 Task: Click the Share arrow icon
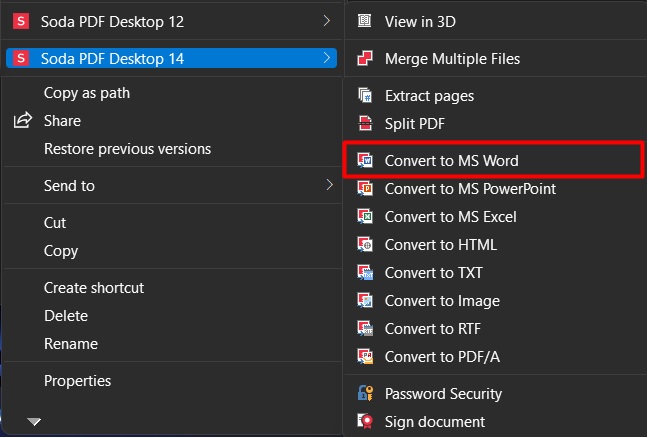tap(23, 120)
